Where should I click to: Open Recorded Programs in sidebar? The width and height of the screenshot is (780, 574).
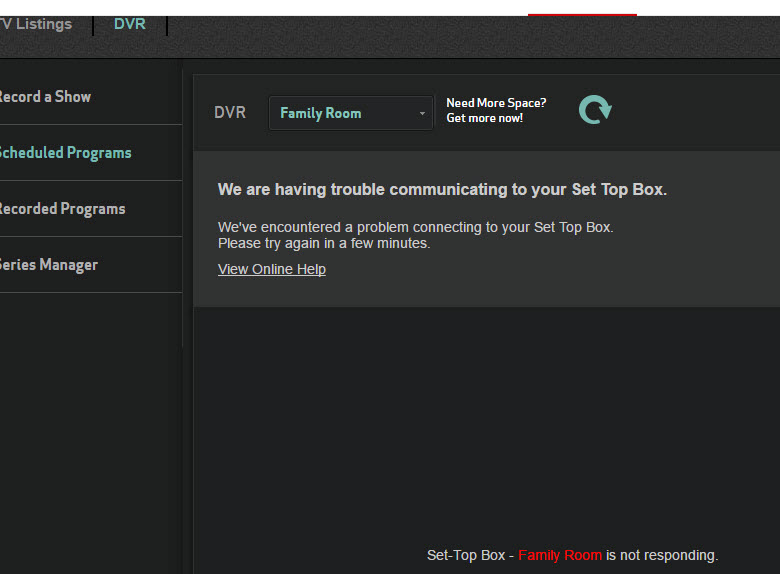[63, 209]
